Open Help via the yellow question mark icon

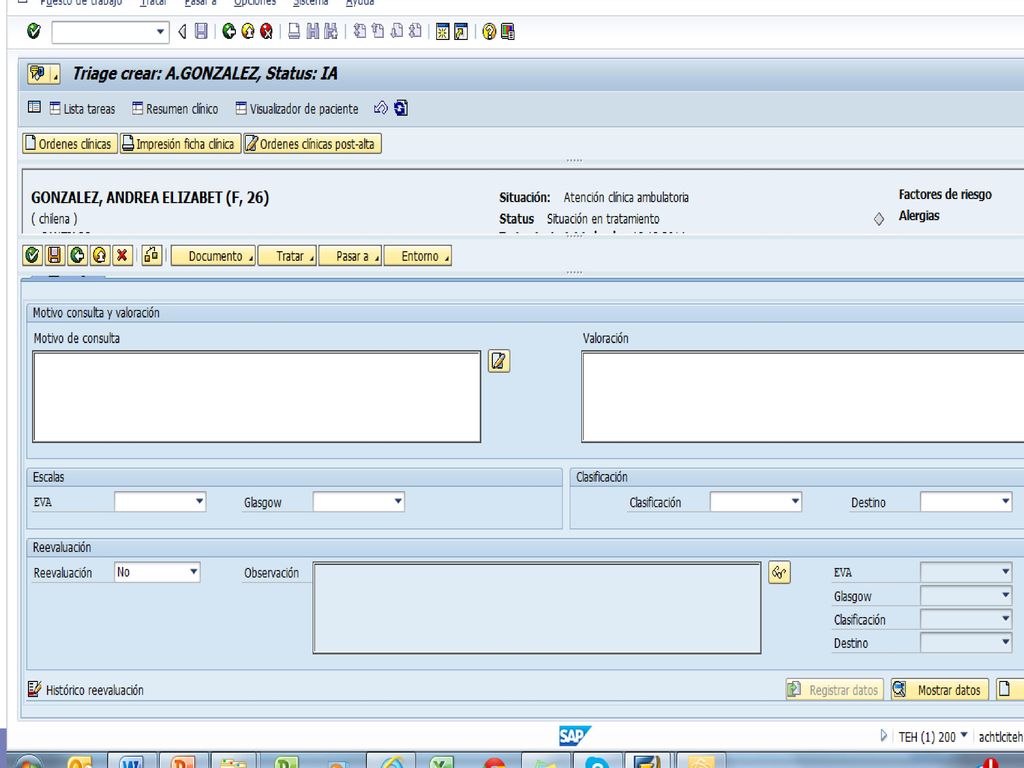(x=488, y=31)
